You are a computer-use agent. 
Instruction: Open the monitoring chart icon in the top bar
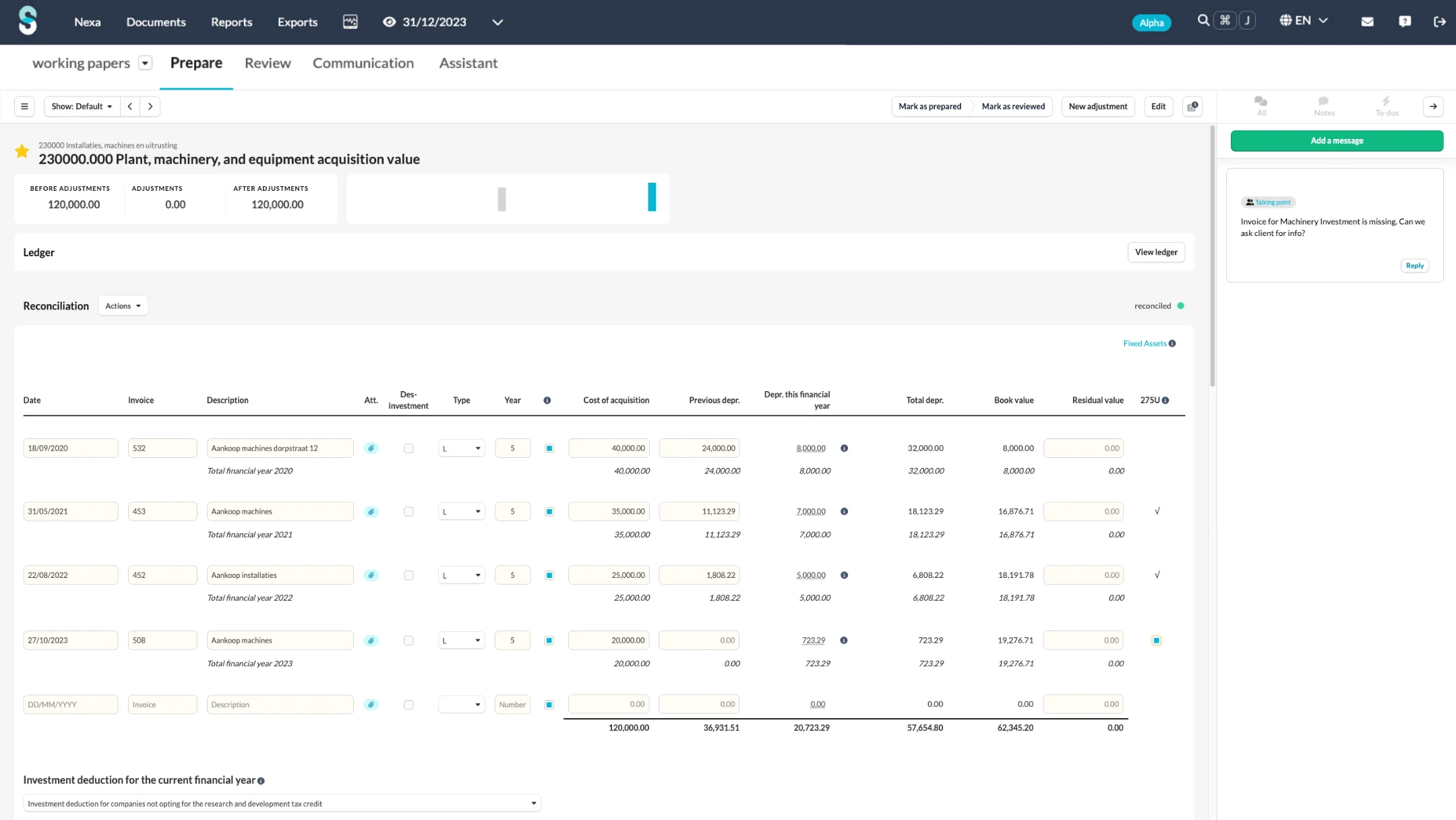point(350,22)
